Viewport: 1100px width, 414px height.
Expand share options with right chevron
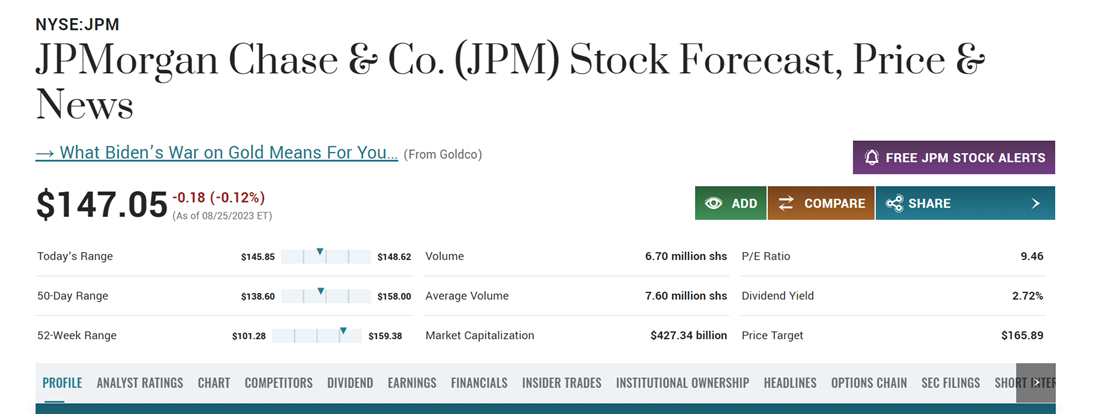coord(1036,203)
